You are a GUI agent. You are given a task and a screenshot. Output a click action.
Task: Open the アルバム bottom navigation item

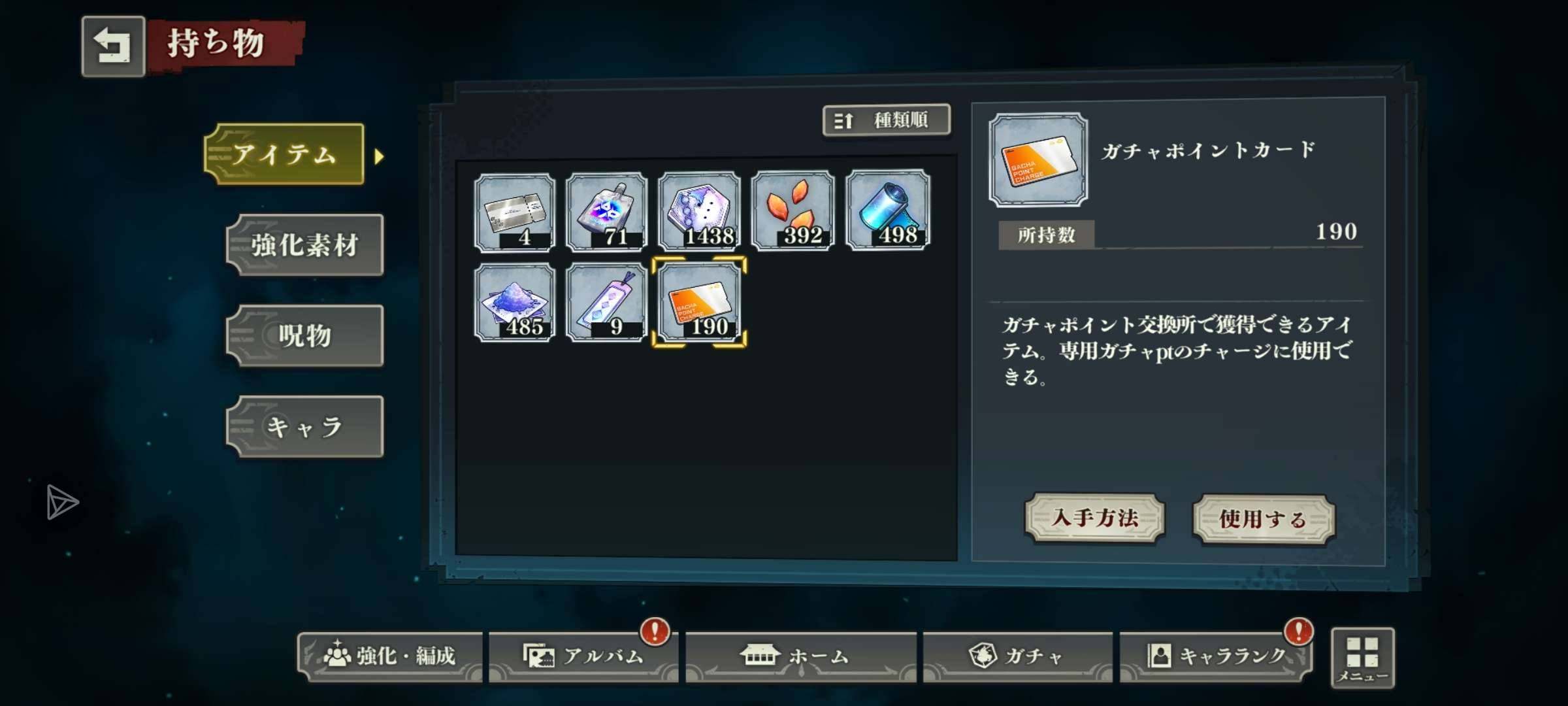point(584,656)
